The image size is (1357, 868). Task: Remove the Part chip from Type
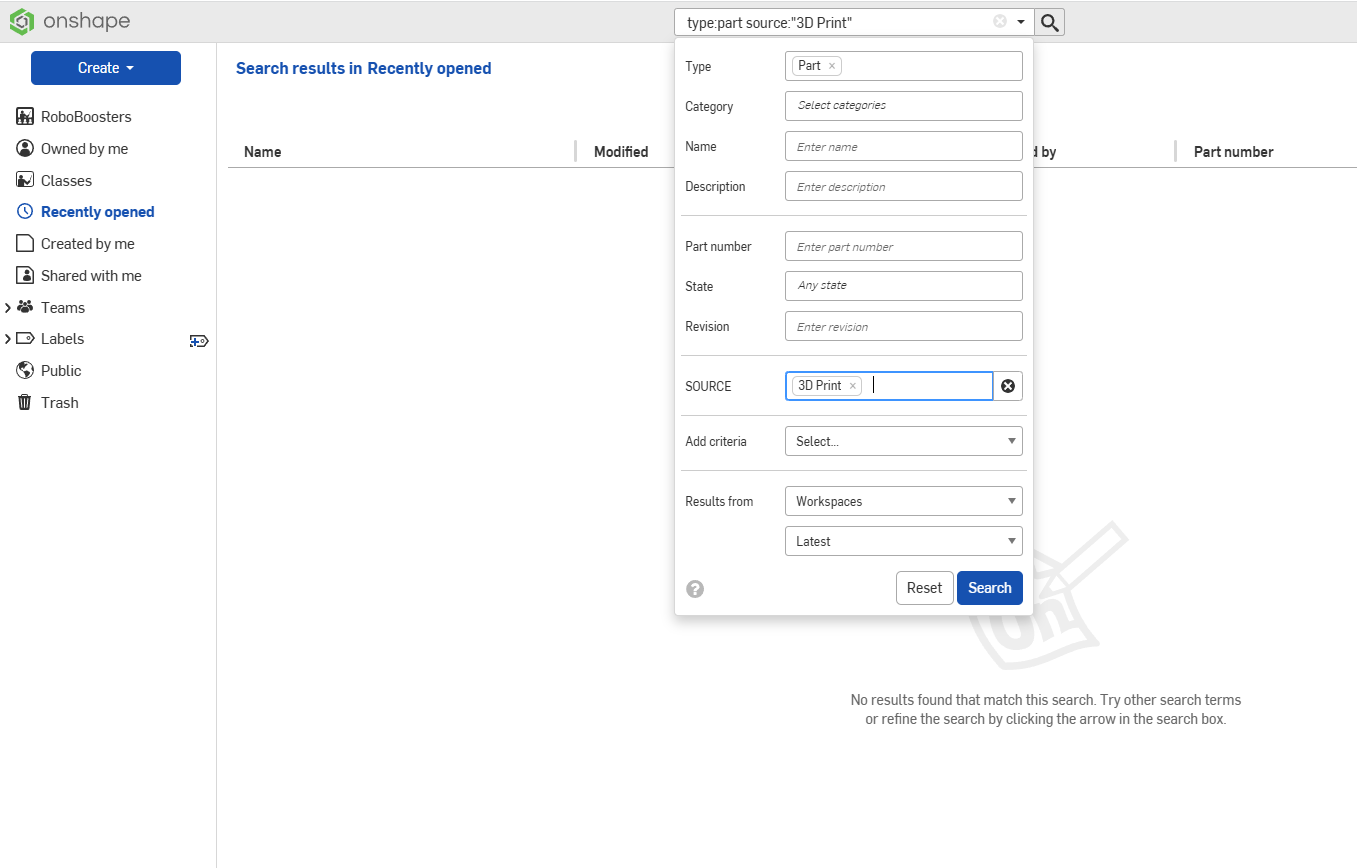pos(832,66)
